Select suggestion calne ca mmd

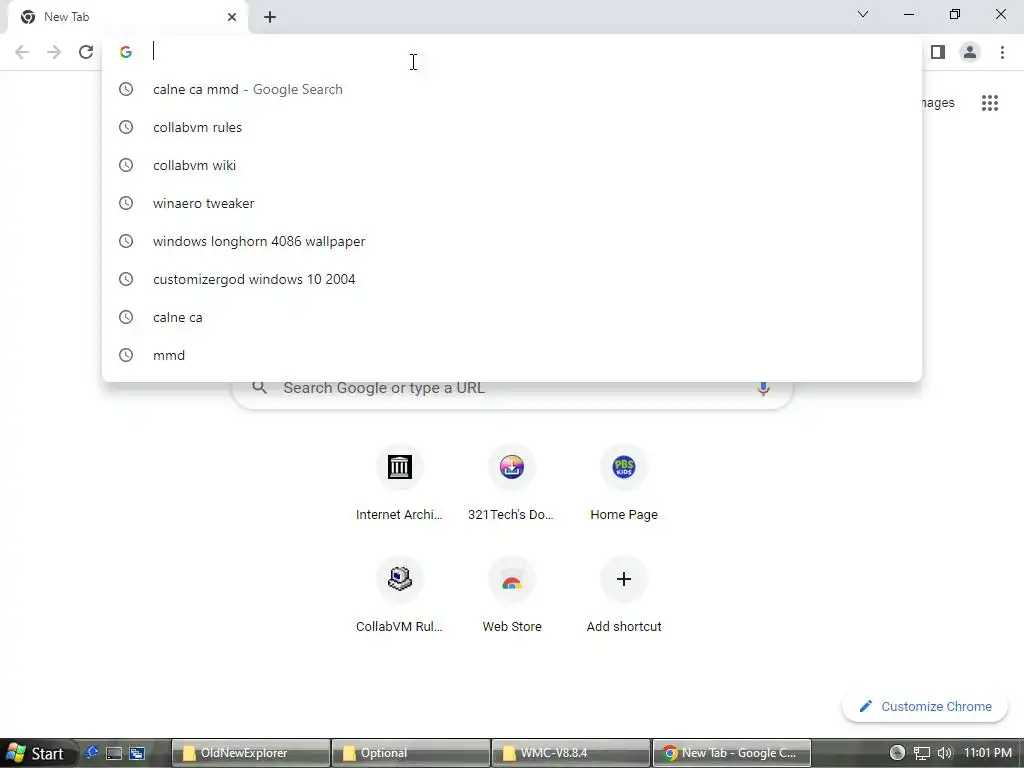point(512,89)
